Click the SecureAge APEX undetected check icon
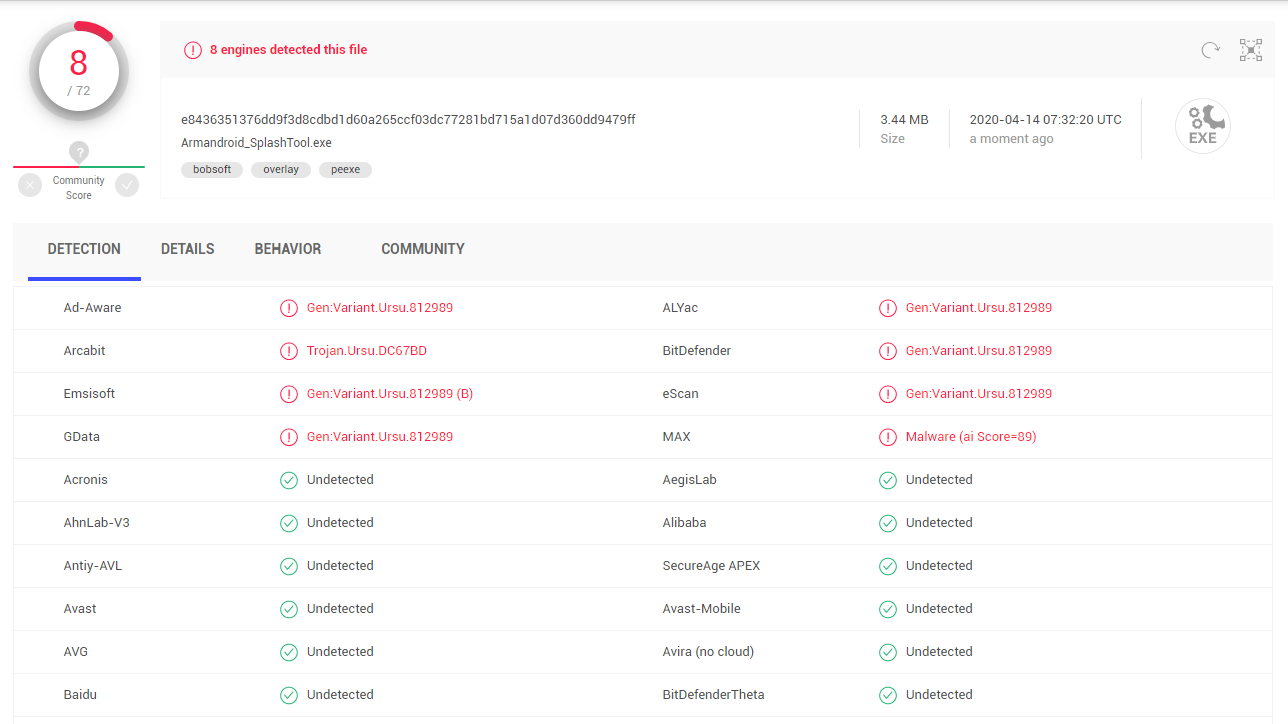Image resolution: width=1288 pixels, height=724 pixels. click(888, 566)
